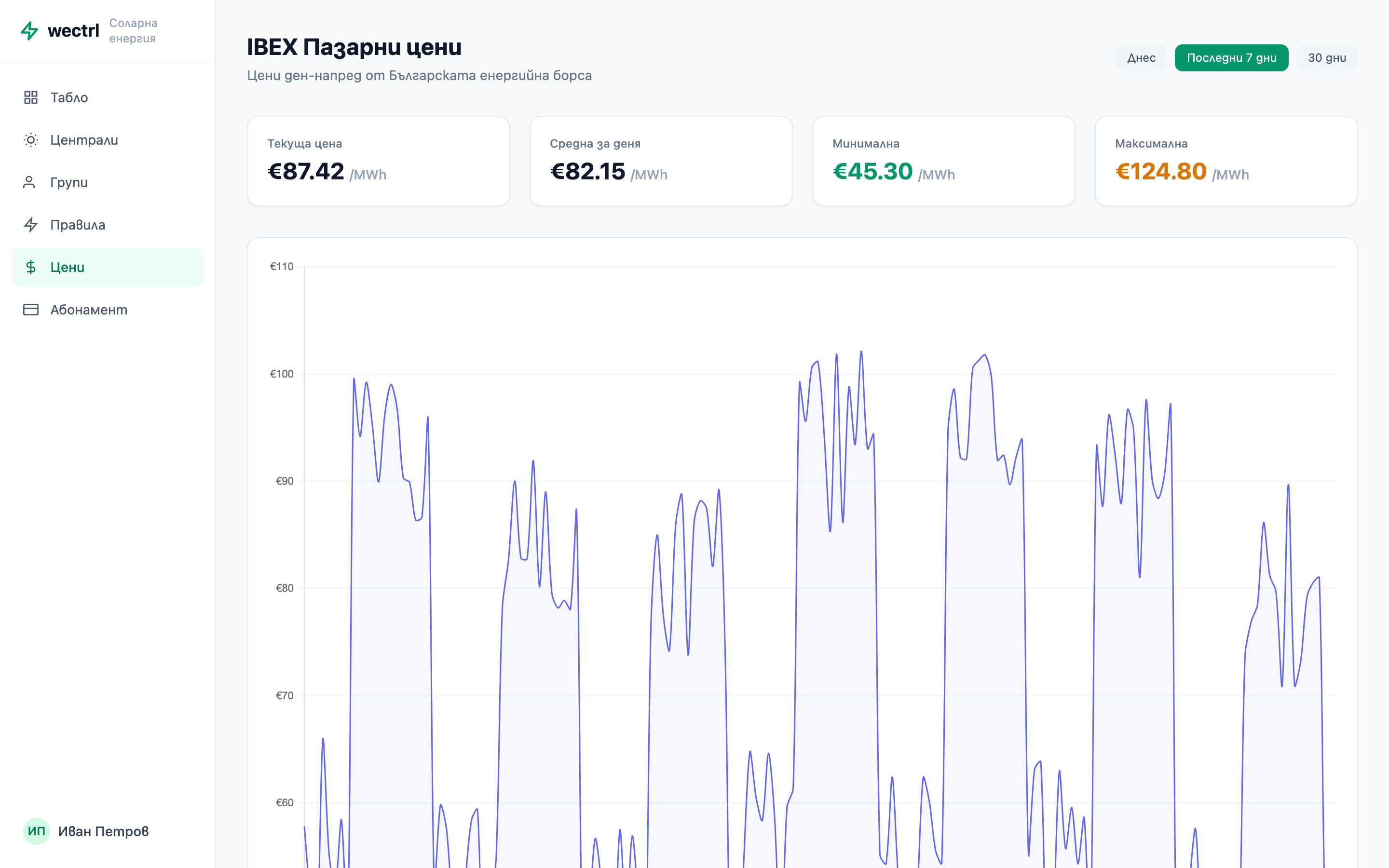Open Централи via the sun icon
Image resolution: width=1389 pixels, height=868 pixels.
(31, 139)
